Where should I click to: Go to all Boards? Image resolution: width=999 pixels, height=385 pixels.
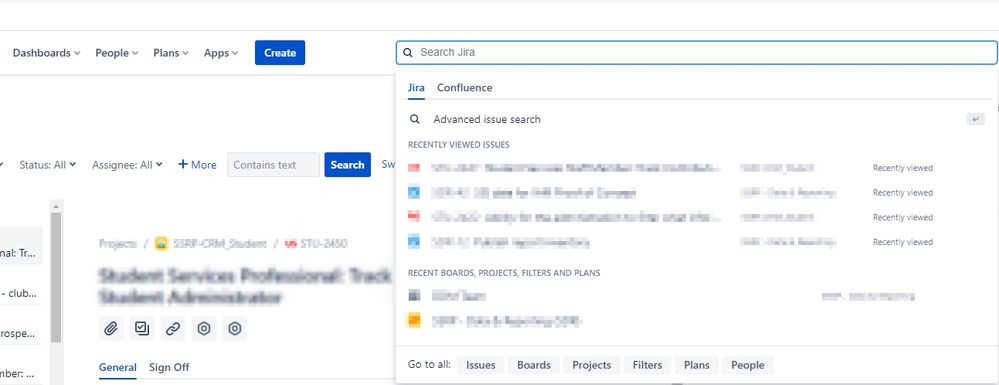[x=534, y=365]
